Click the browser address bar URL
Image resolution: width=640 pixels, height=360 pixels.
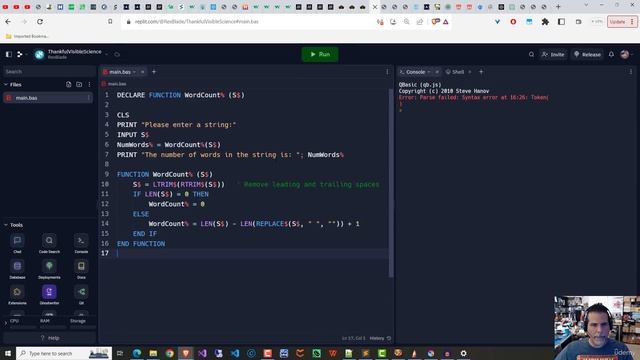[196, 22]
